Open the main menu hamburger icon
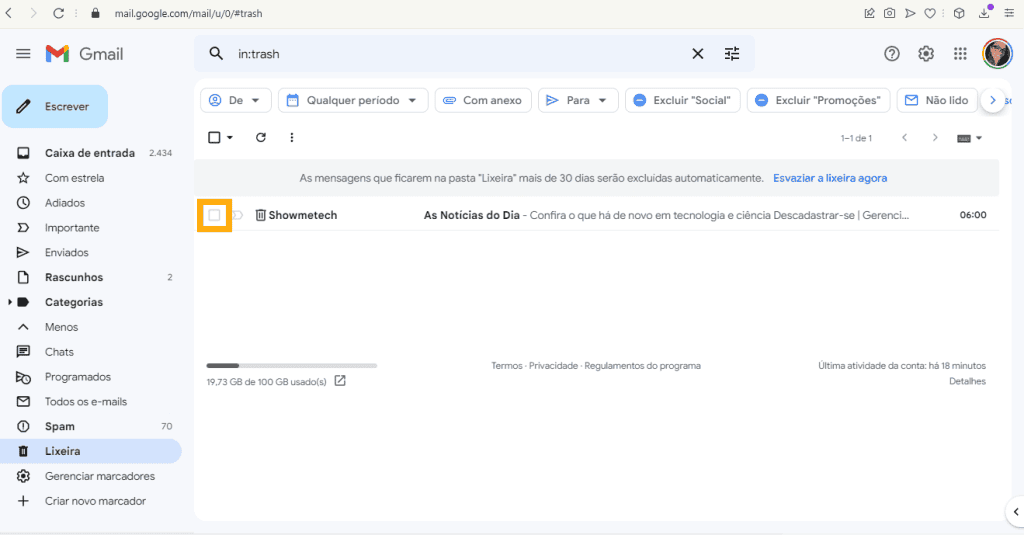 [x=23, y=54]
